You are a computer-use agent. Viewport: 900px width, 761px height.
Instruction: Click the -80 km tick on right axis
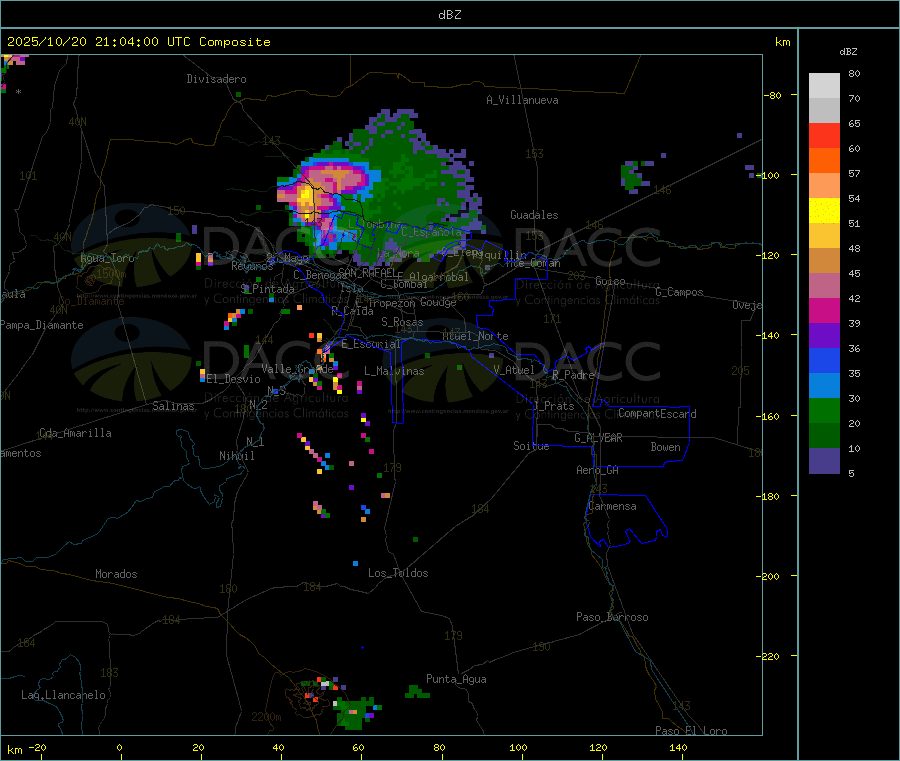772,95
